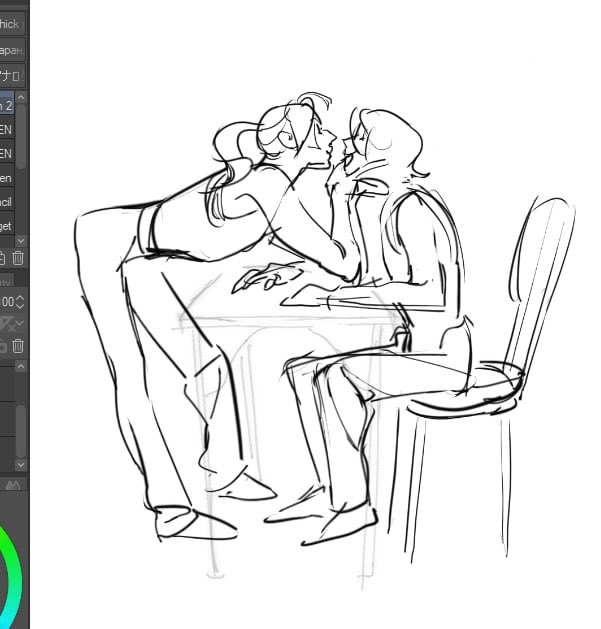This screenshot has height=629, width=601.
Task: Click the lower panel scrollbar thumb
Action: pyautogui.click(x=21, y=431)
